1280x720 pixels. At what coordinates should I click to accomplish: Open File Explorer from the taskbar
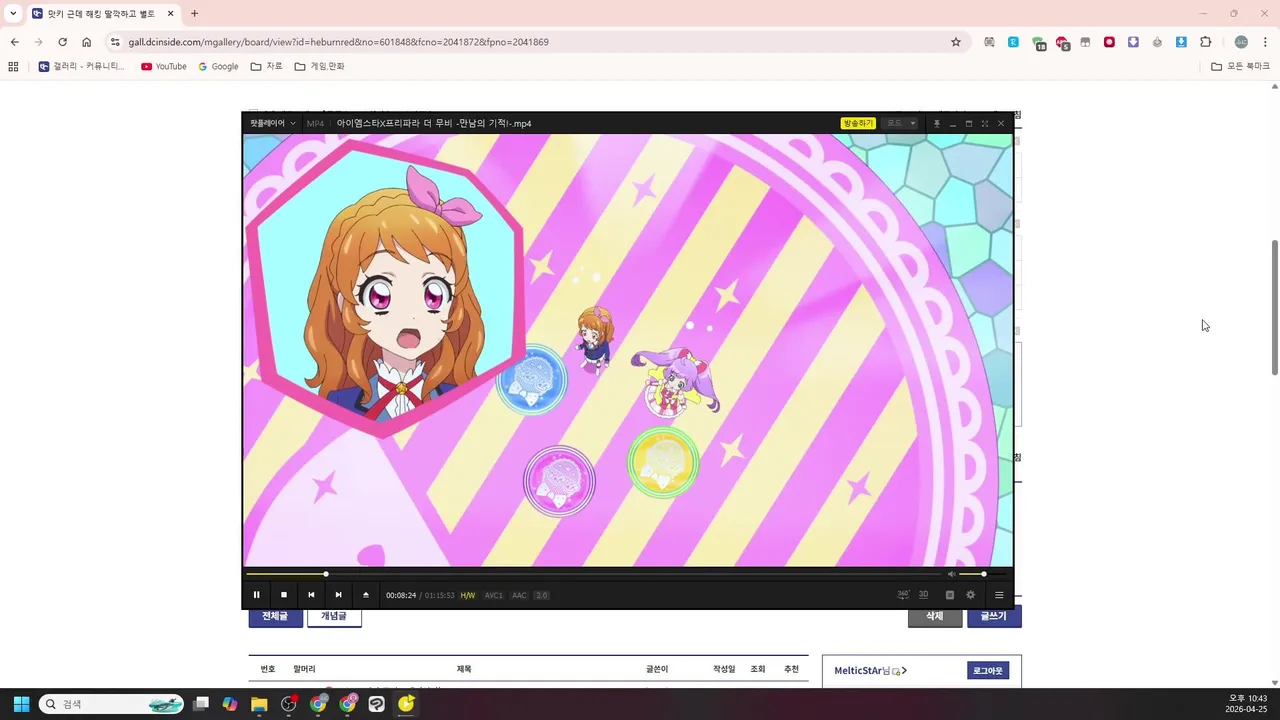(x=259, y=704)
